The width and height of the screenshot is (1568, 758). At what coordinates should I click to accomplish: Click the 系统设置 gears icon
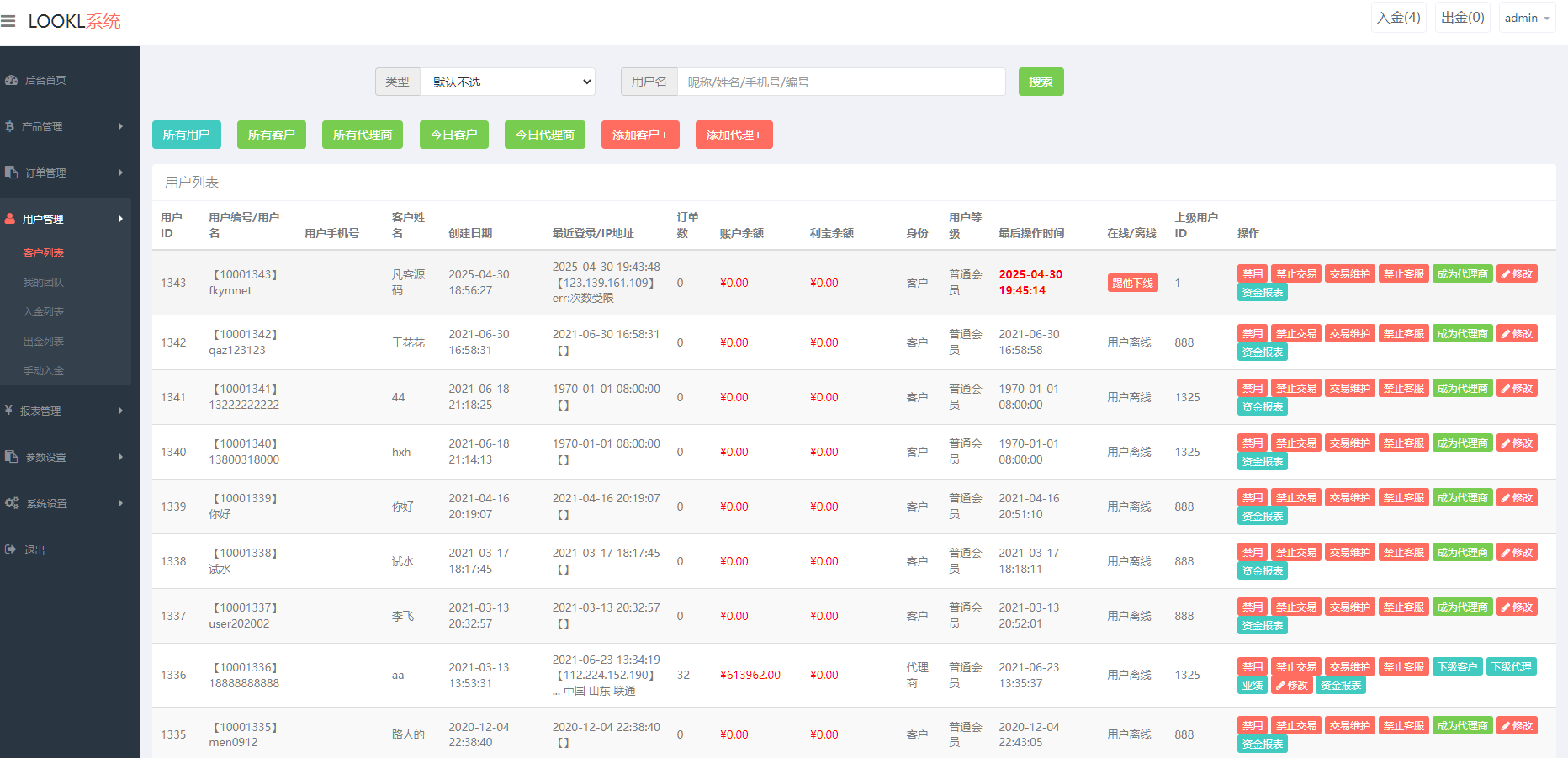point(12,503)
